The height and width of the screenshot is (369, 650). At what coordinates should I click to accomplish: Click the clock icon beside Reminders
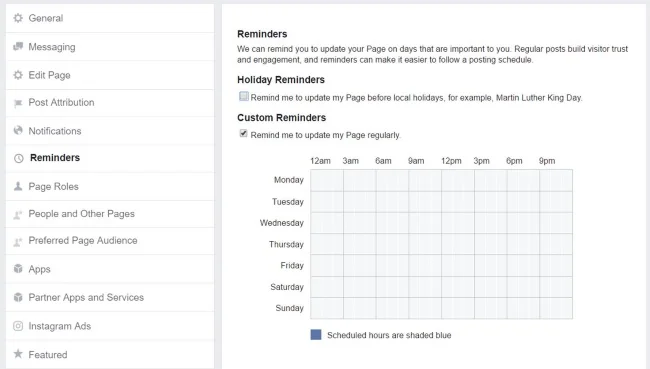[x=19, y=158]
